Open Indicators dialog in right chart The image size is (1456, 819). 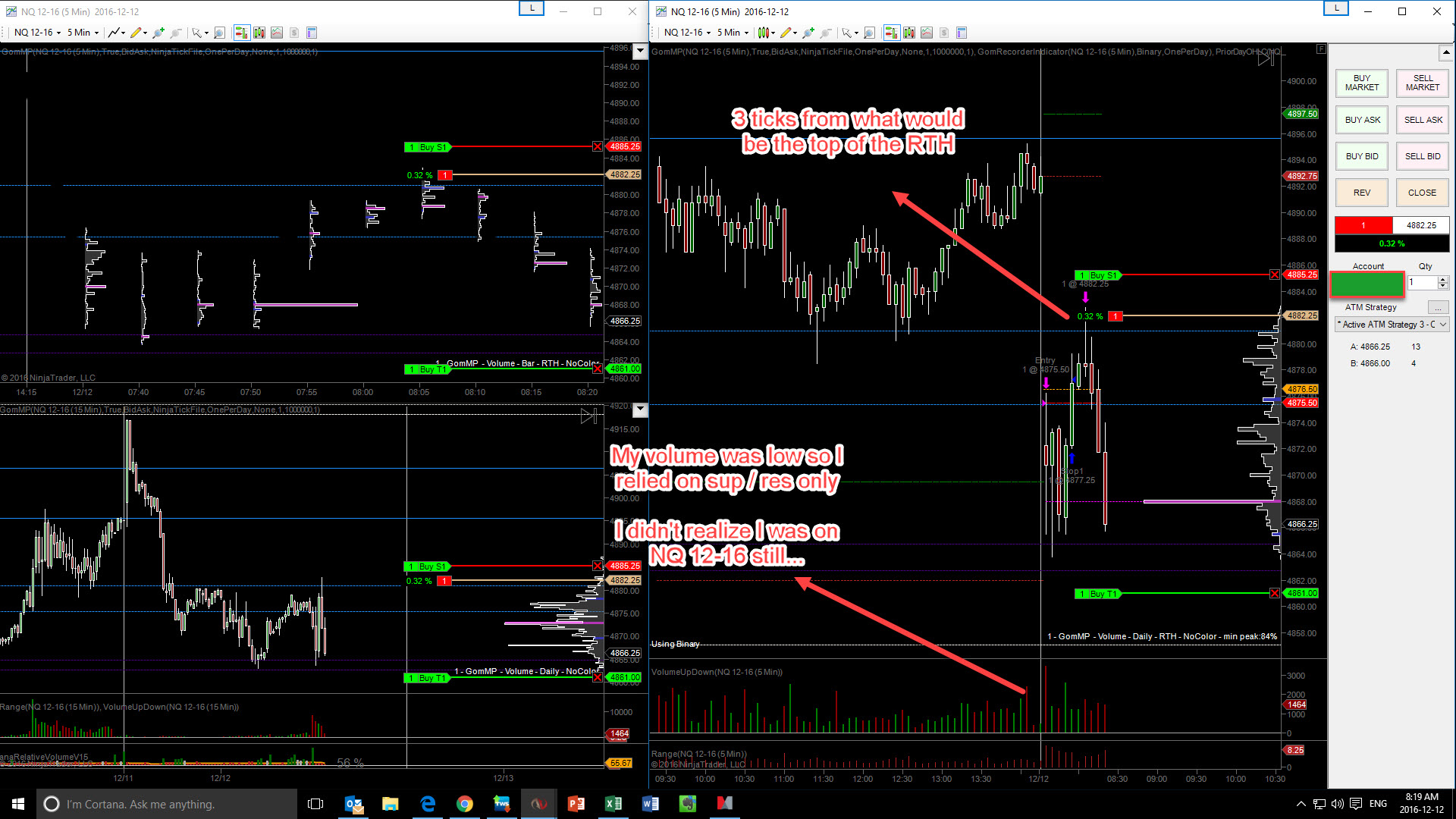(909, 33)
